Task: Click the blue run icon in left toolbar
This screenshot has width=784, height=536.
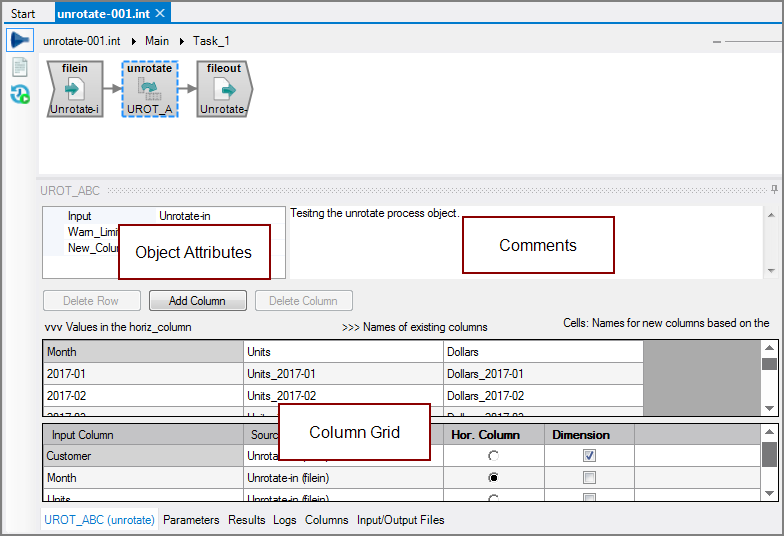Action: coord(19,41)
